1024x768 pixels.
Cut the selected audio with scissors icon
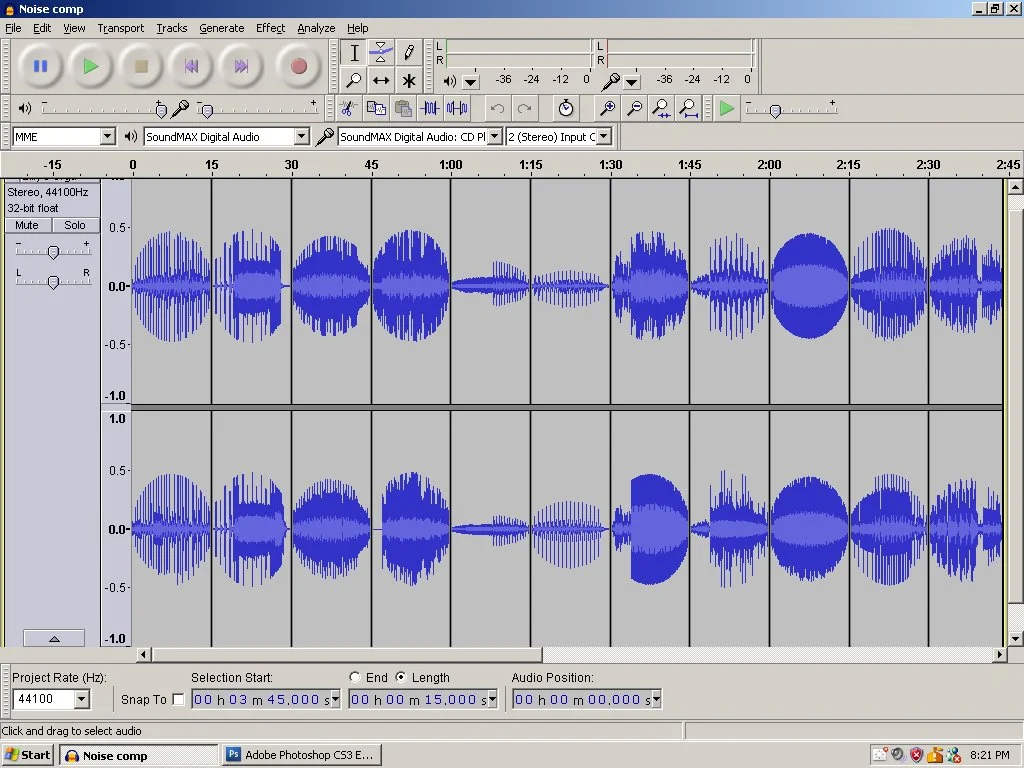click(x=347, y=108)
